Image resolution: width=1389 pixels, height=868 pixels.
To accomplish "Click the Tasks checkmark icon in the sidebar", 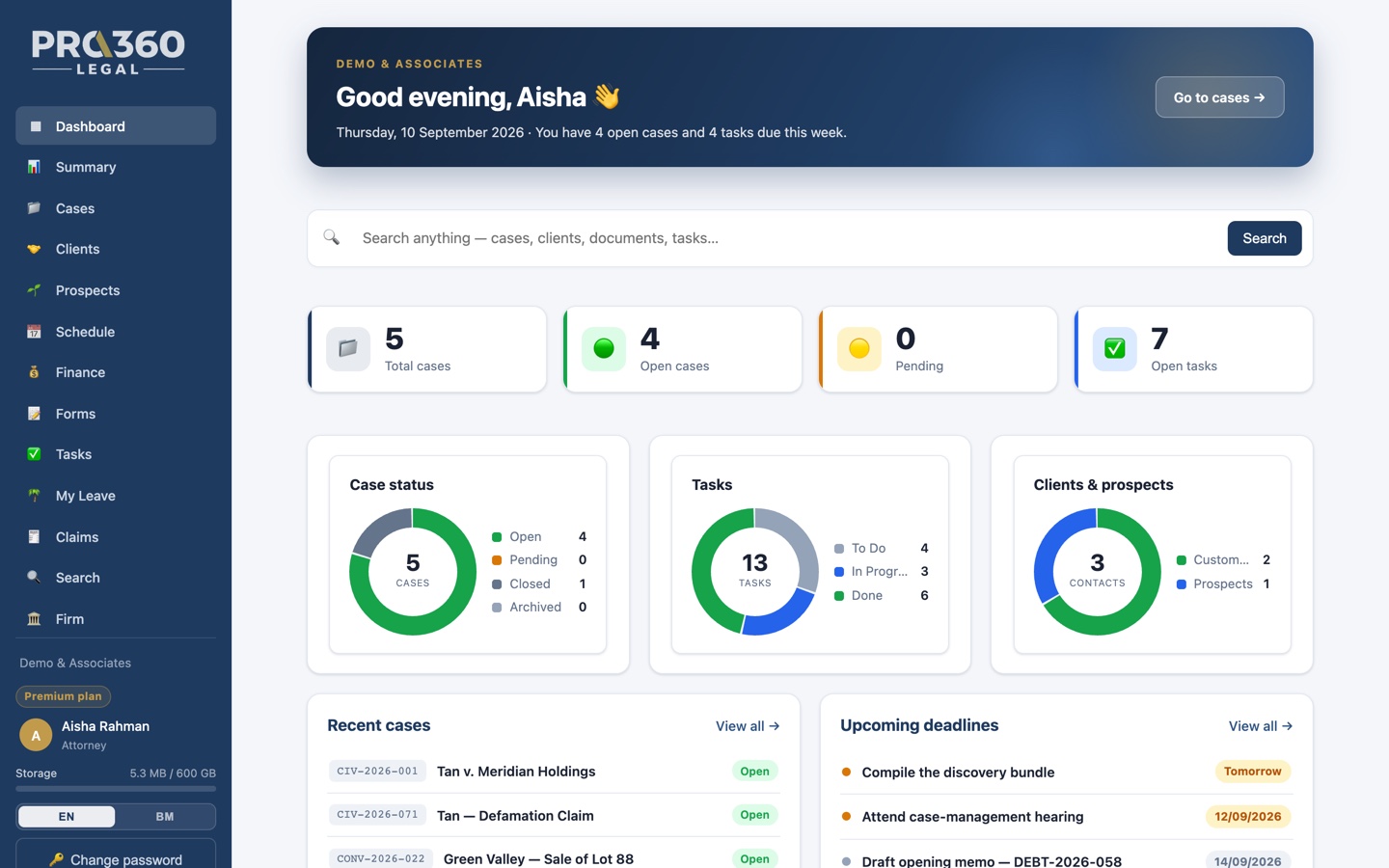I will (x=35, y=454).
